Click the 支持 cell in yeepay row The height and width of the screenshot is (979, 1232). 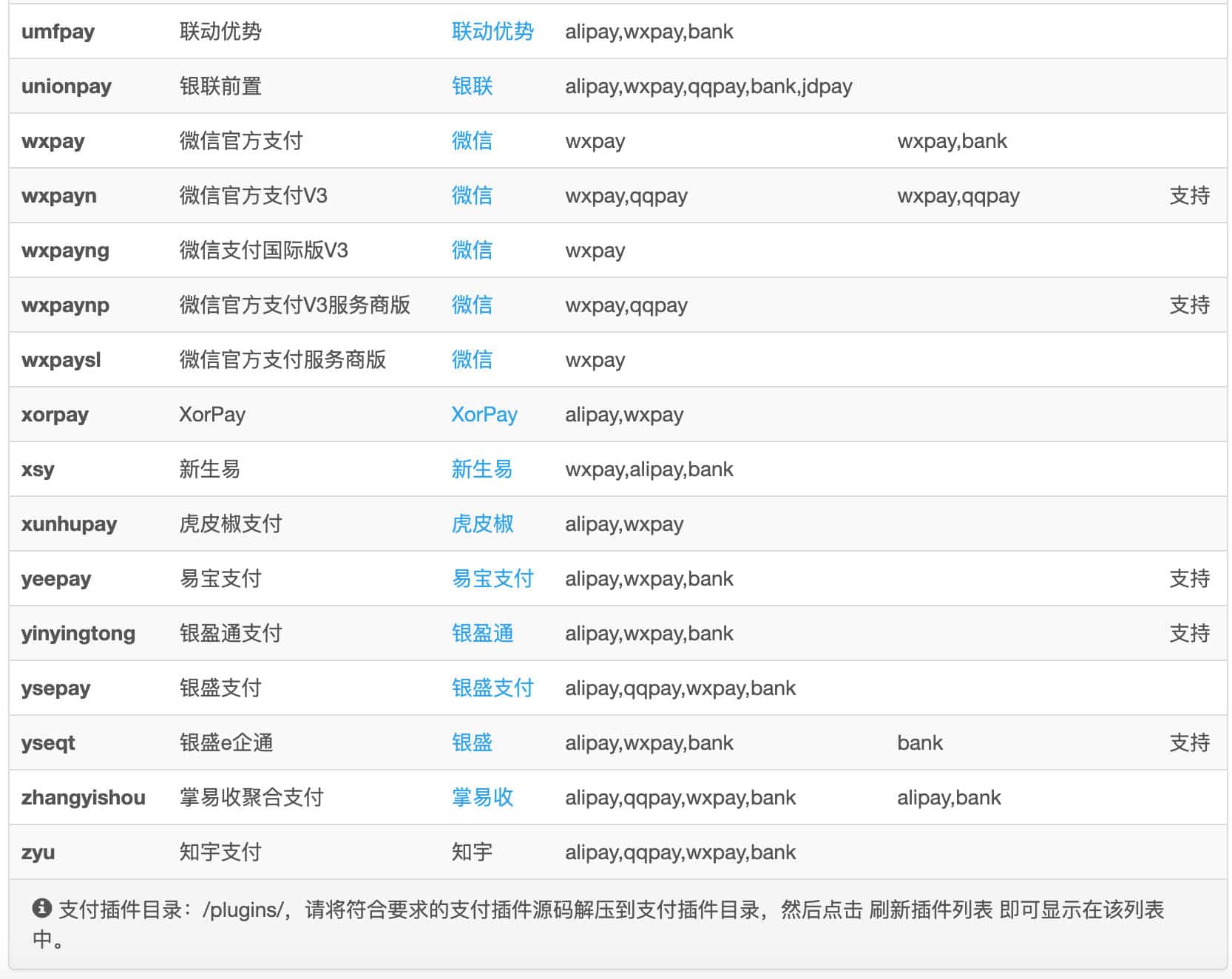[1189, 578]
